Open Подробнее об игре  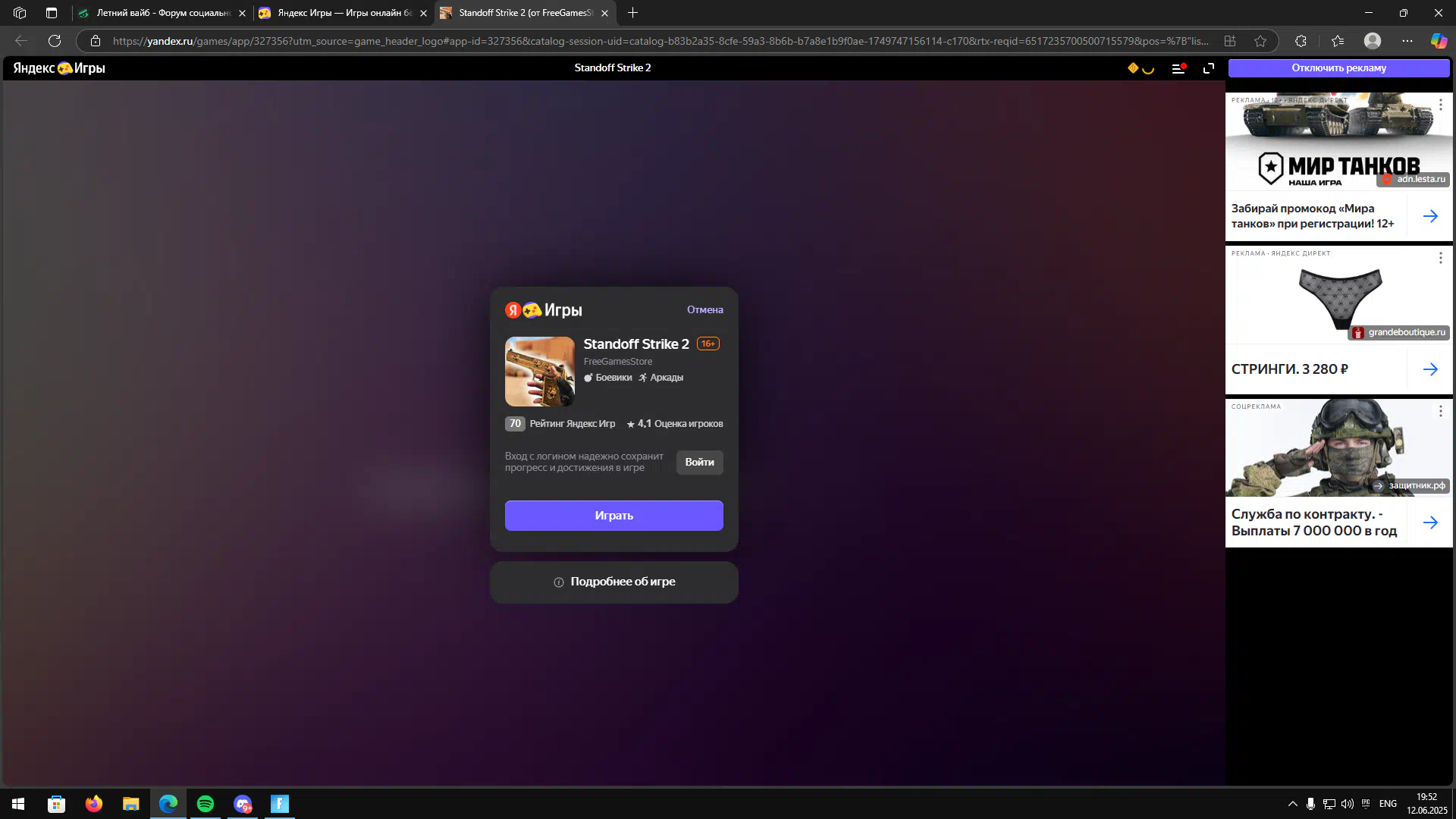(x=613, y=582)
